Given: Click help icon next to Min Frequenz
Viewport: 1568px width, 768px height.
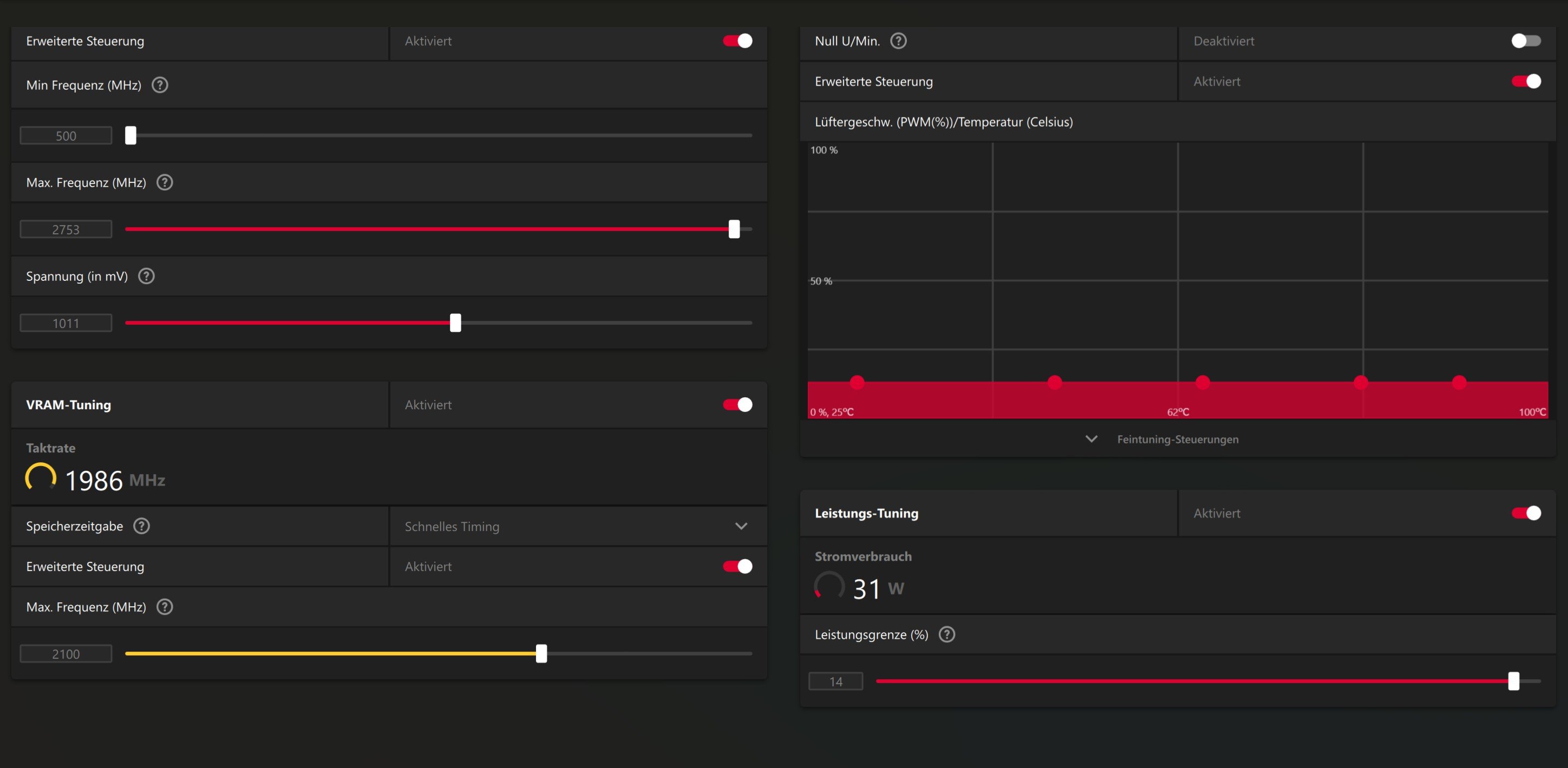Looking at the screenshot, I should 160,85.
